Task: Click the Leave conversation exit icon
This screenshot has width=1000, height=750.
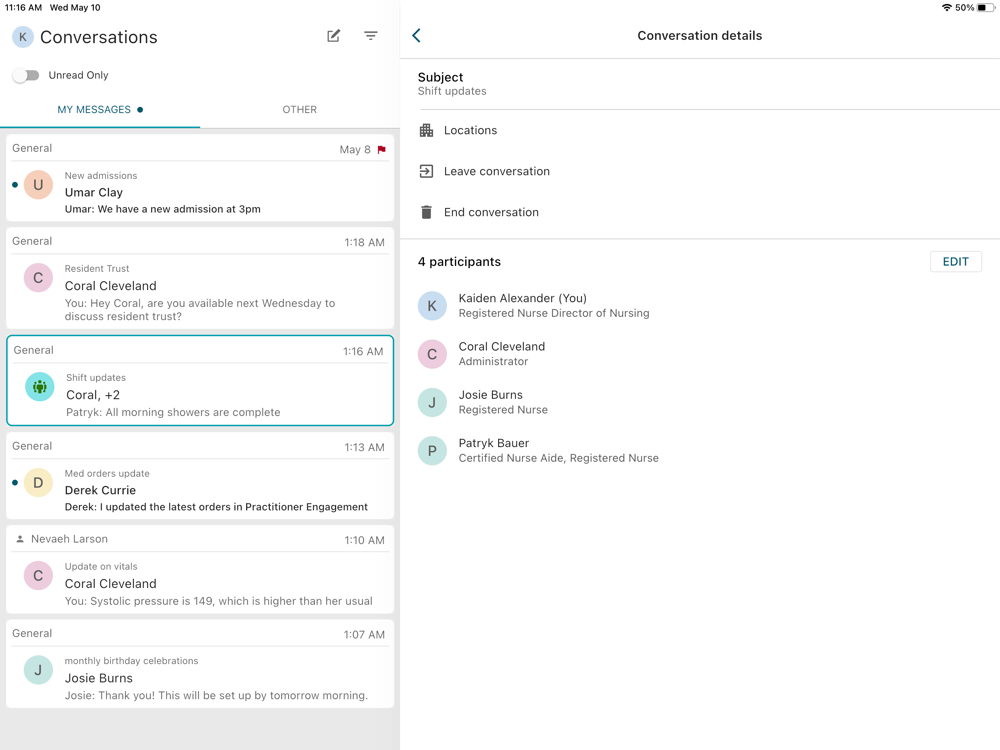Action: 426,172
